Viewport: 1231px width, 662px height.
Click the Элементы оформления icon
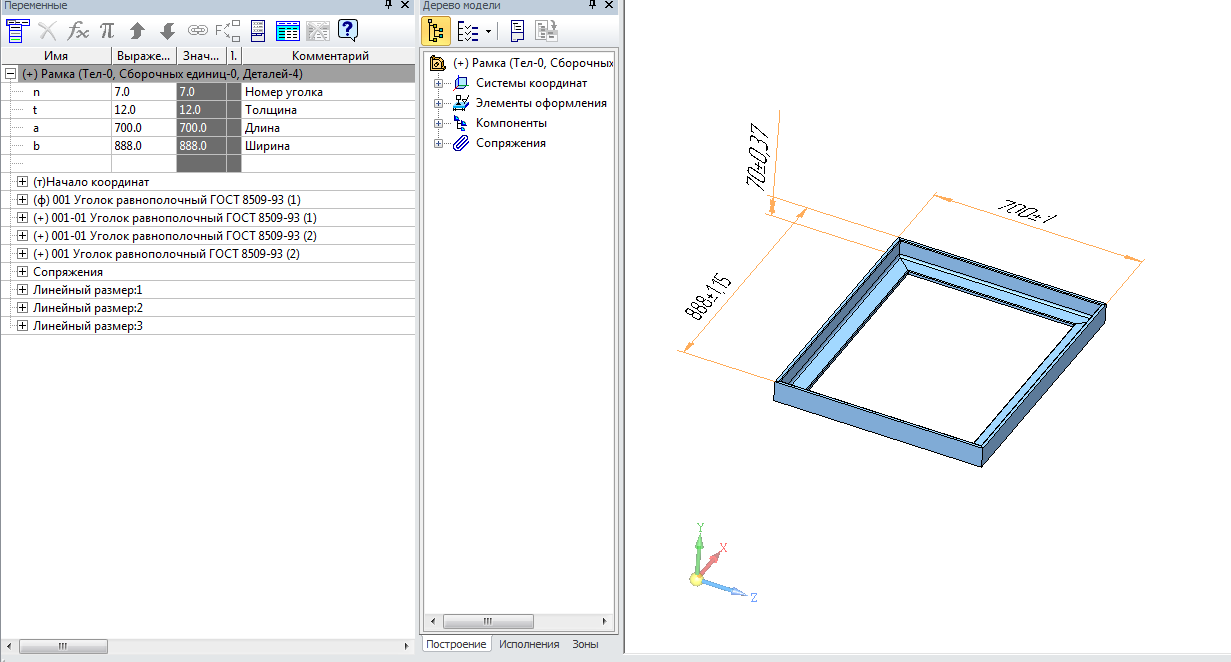(461, 103)
